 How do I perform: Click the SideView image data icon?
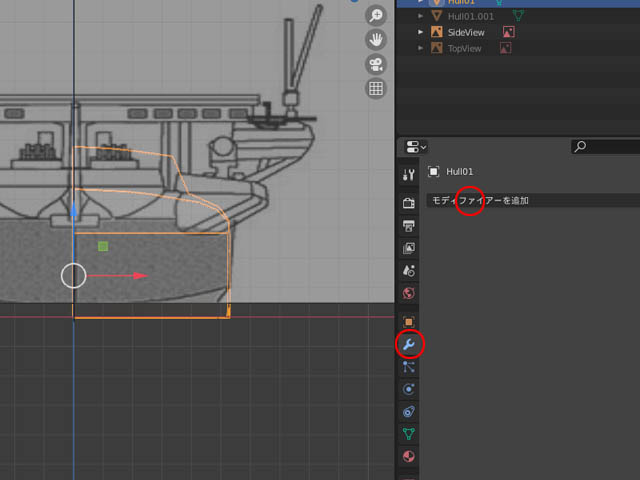point(509,32)
